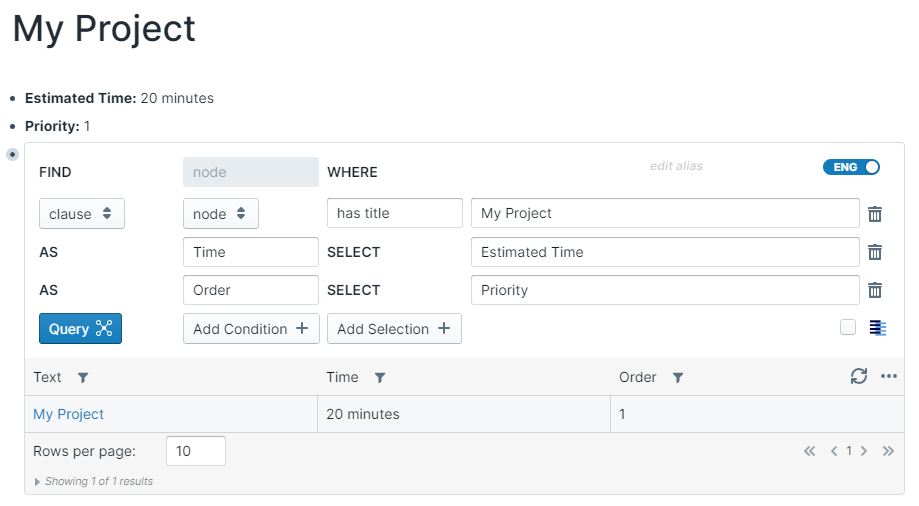Screen dimensions: 919x506
Task: Open the results more options menu
Action: point(889,377)
